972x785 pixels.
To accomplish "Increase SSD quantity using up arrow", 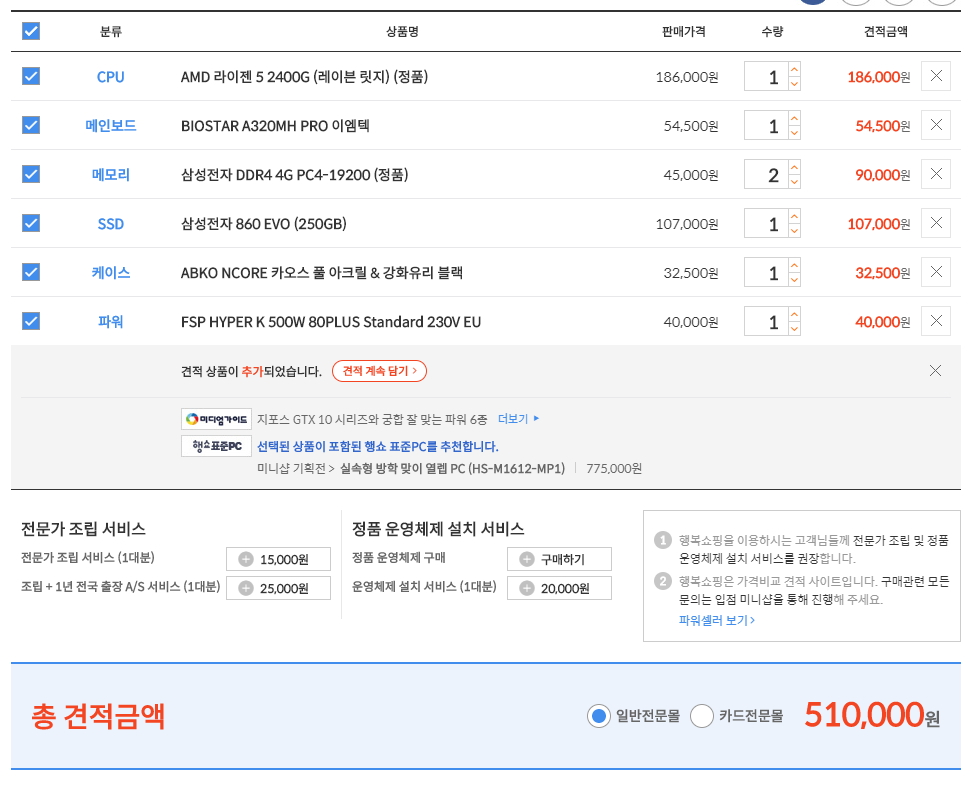I will pos(794,216).
